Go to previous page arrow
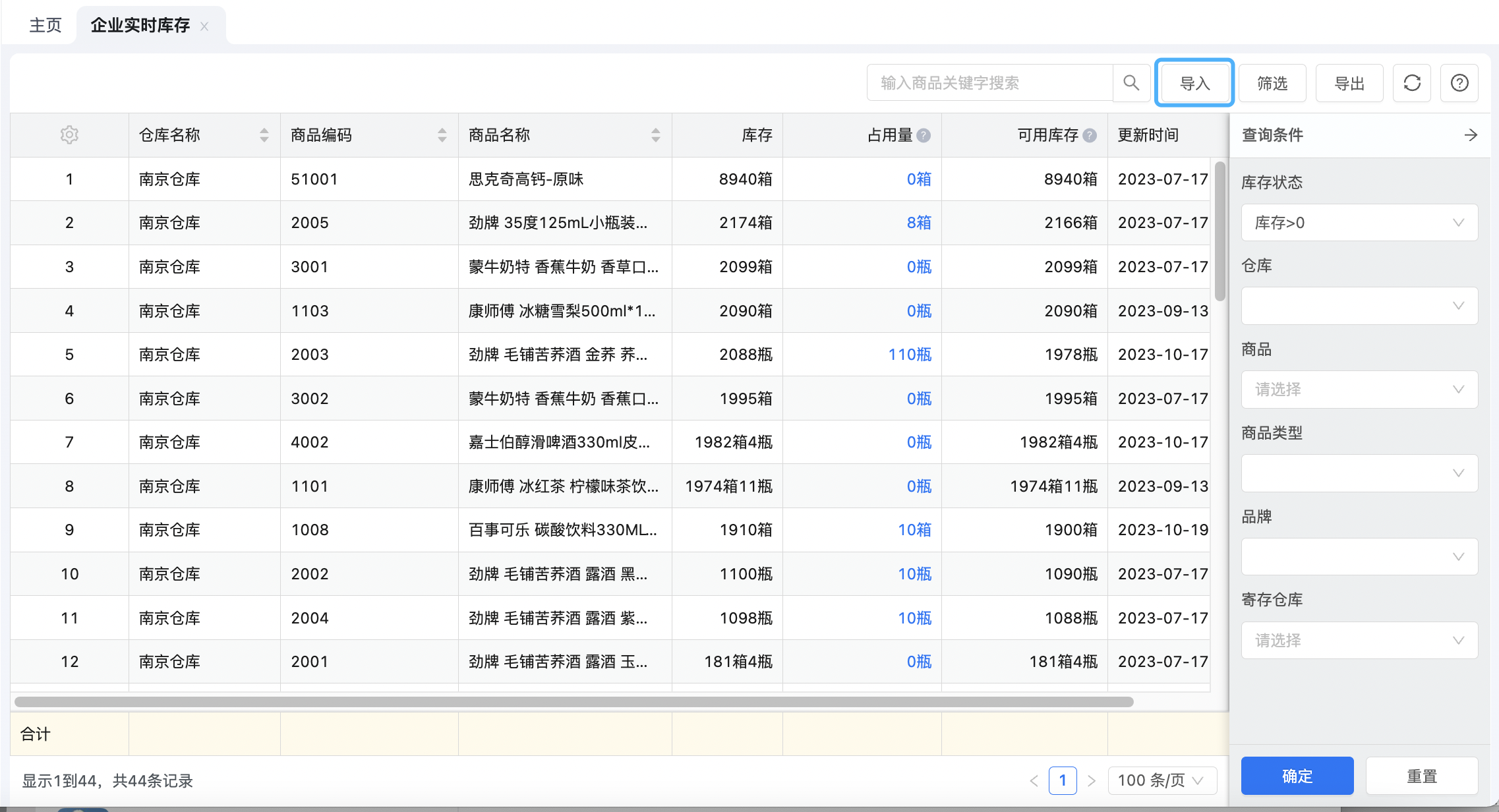 [1034, 781]
